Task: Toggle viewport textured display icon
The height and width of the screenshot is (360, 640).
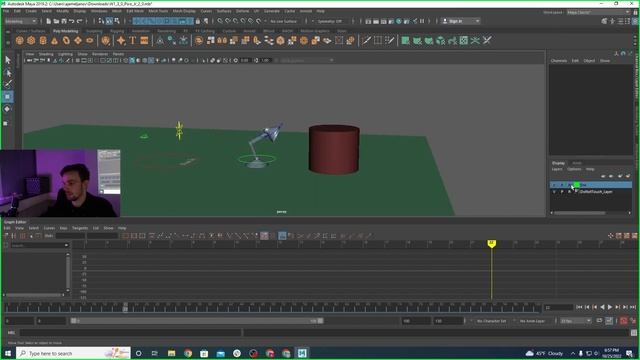Action: (x=151, y=60)
